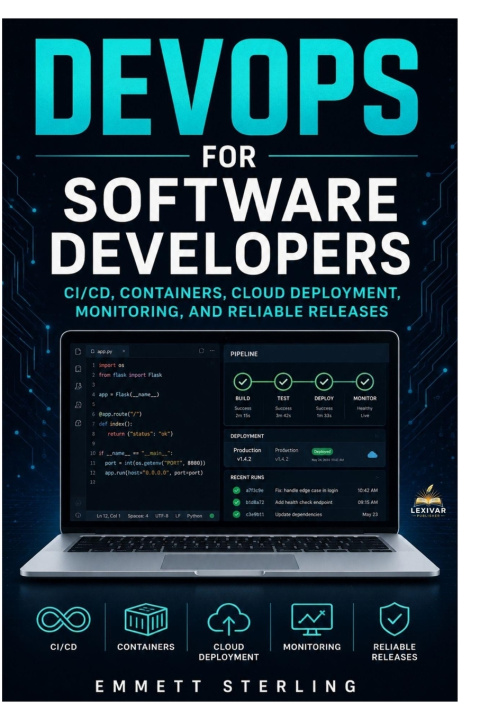Image resolution: width=480 pixels, height=720 pixels.
Task: Click 'Python' language mode in status bar
Action: coord(195,516)
